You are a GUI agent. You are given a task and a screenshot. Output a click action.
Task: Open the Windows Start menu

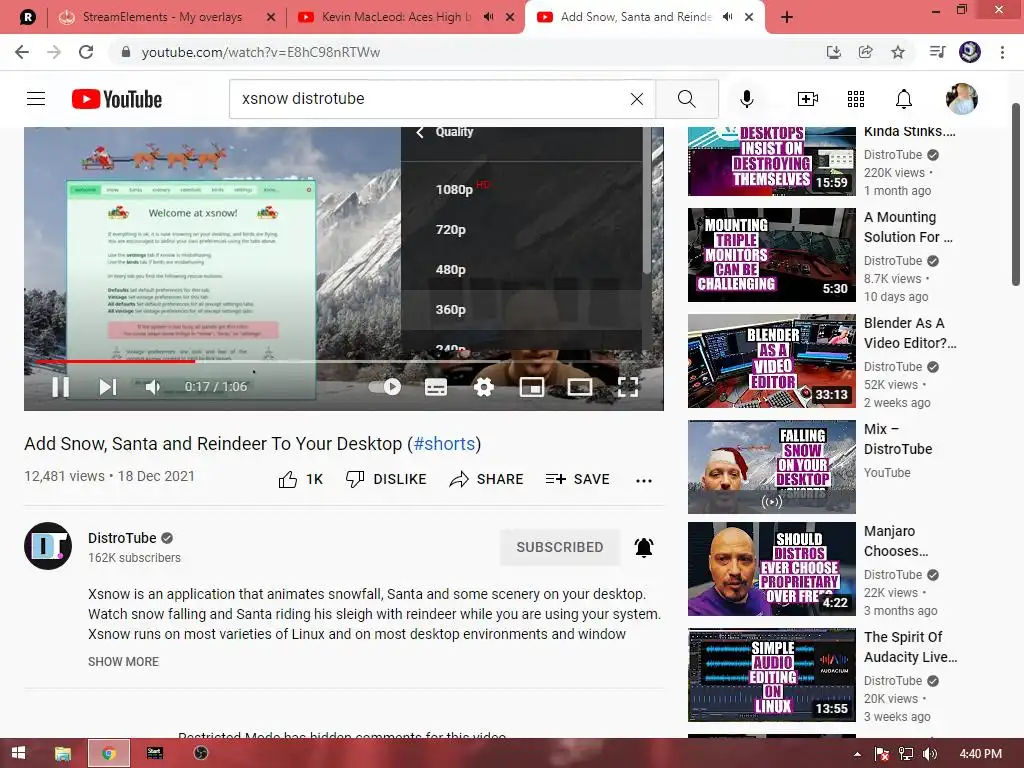click(x=18, y=753)
